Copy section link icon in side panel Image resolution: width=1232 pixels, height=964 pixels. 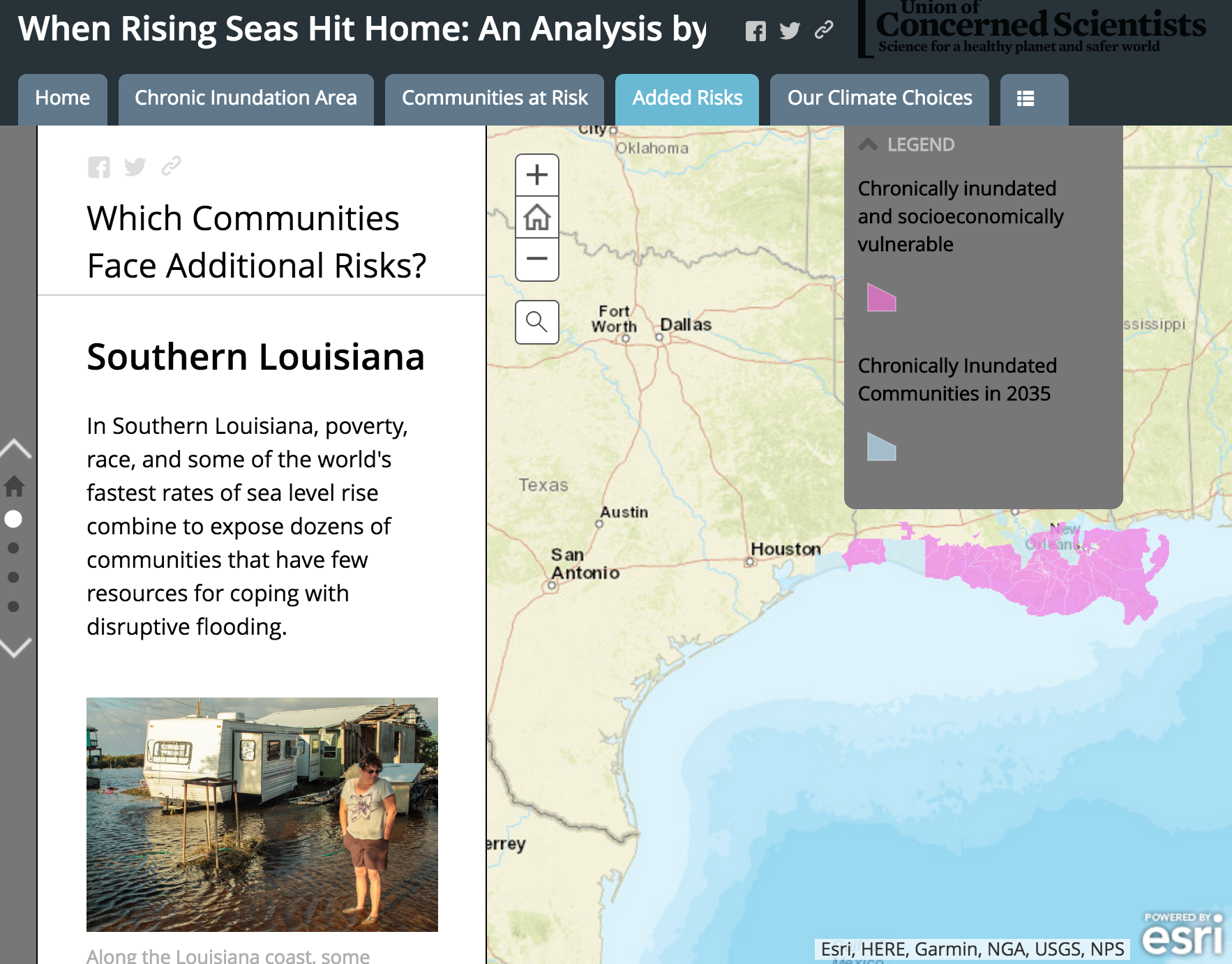tap(171, 166)
